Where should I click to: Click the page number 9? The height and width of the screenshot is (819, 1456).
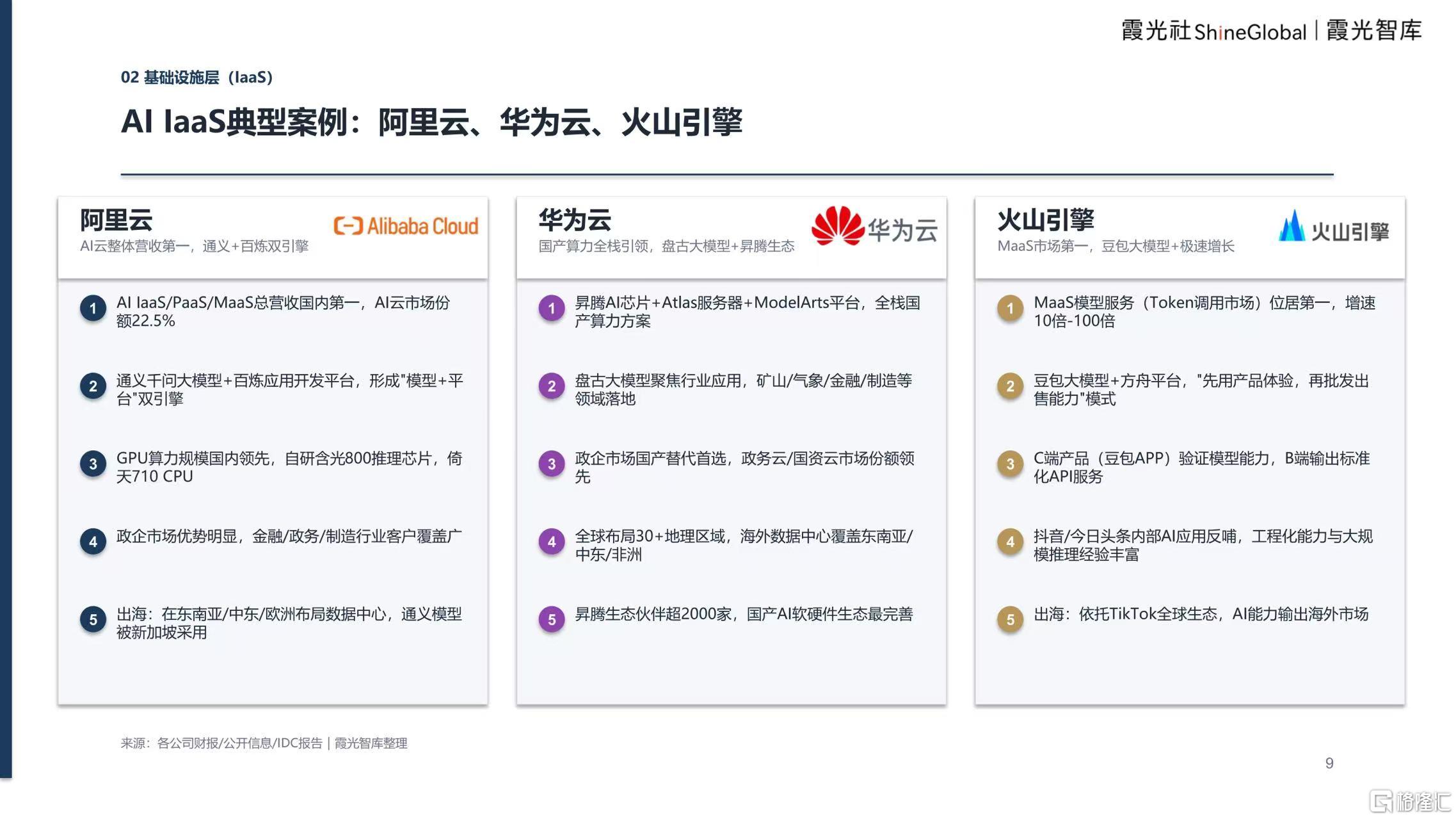click(1329, 763)
